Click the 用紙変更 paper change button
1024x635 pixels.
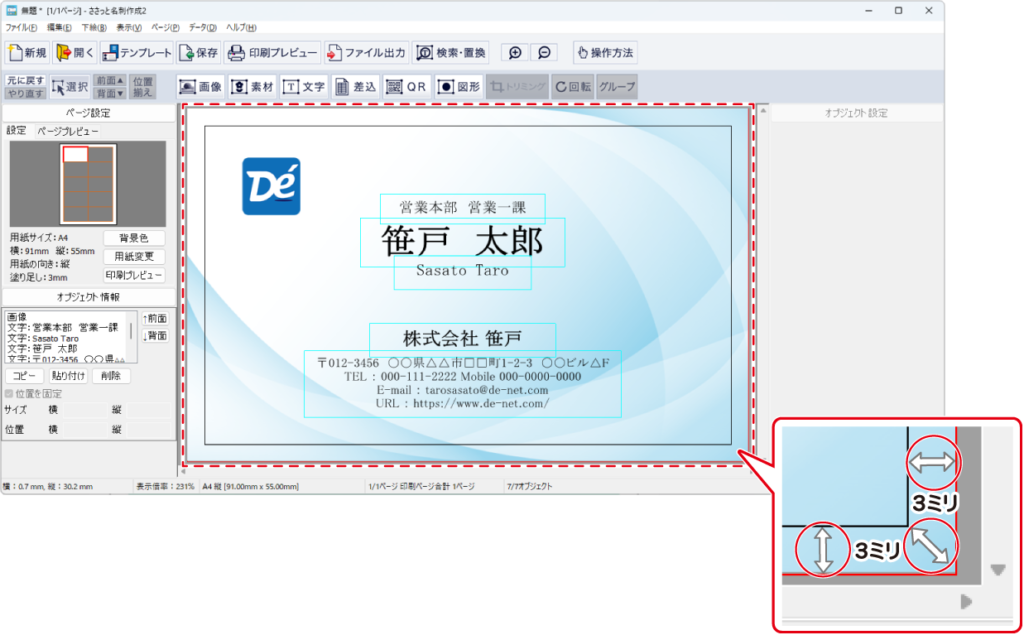(x=134, y=257)
